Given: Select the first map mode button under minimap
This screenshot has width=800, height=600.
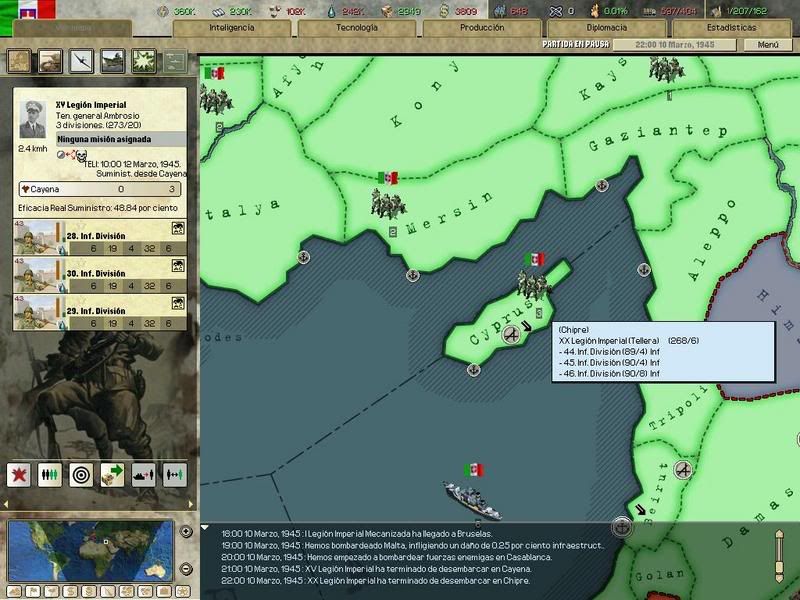Looking at the screenshot, I should 14,592.
